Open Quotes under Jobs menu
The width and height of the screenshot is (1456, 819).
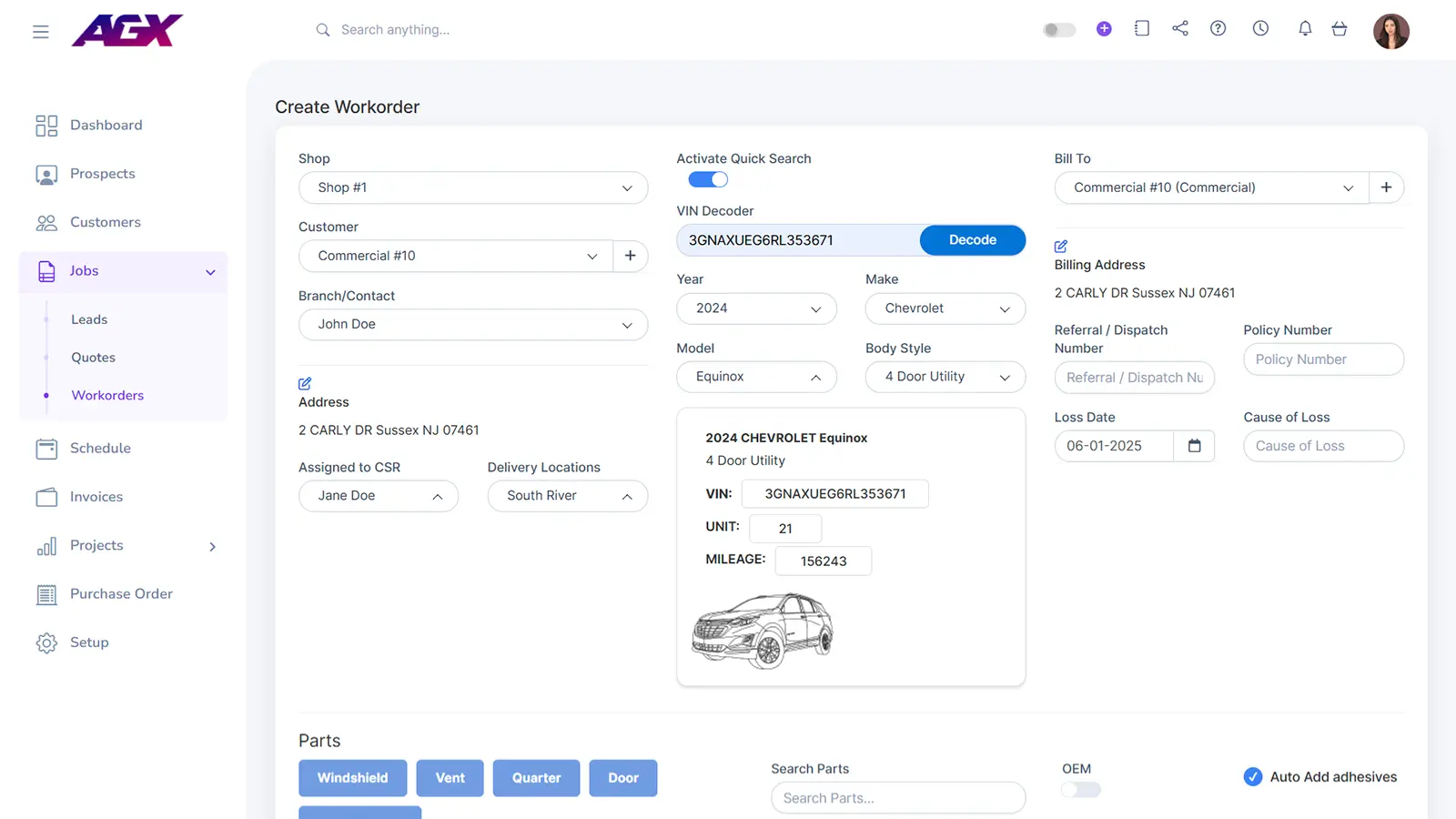pyautogui.click(x=94, y=358)
